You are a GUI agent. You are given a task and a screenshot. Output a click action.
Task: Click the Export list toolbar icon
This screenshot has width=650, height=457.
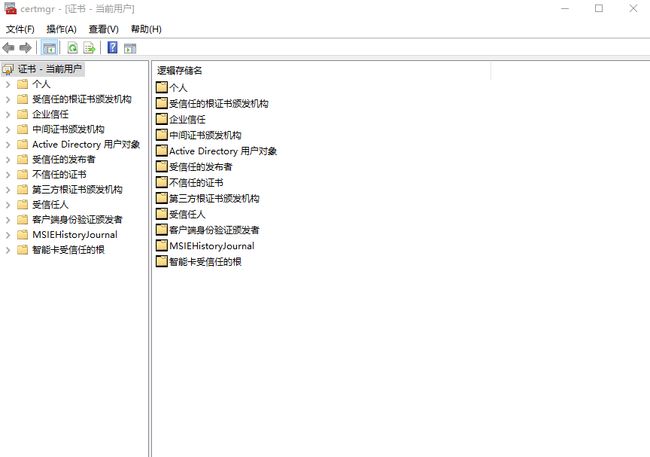[89, 48]
